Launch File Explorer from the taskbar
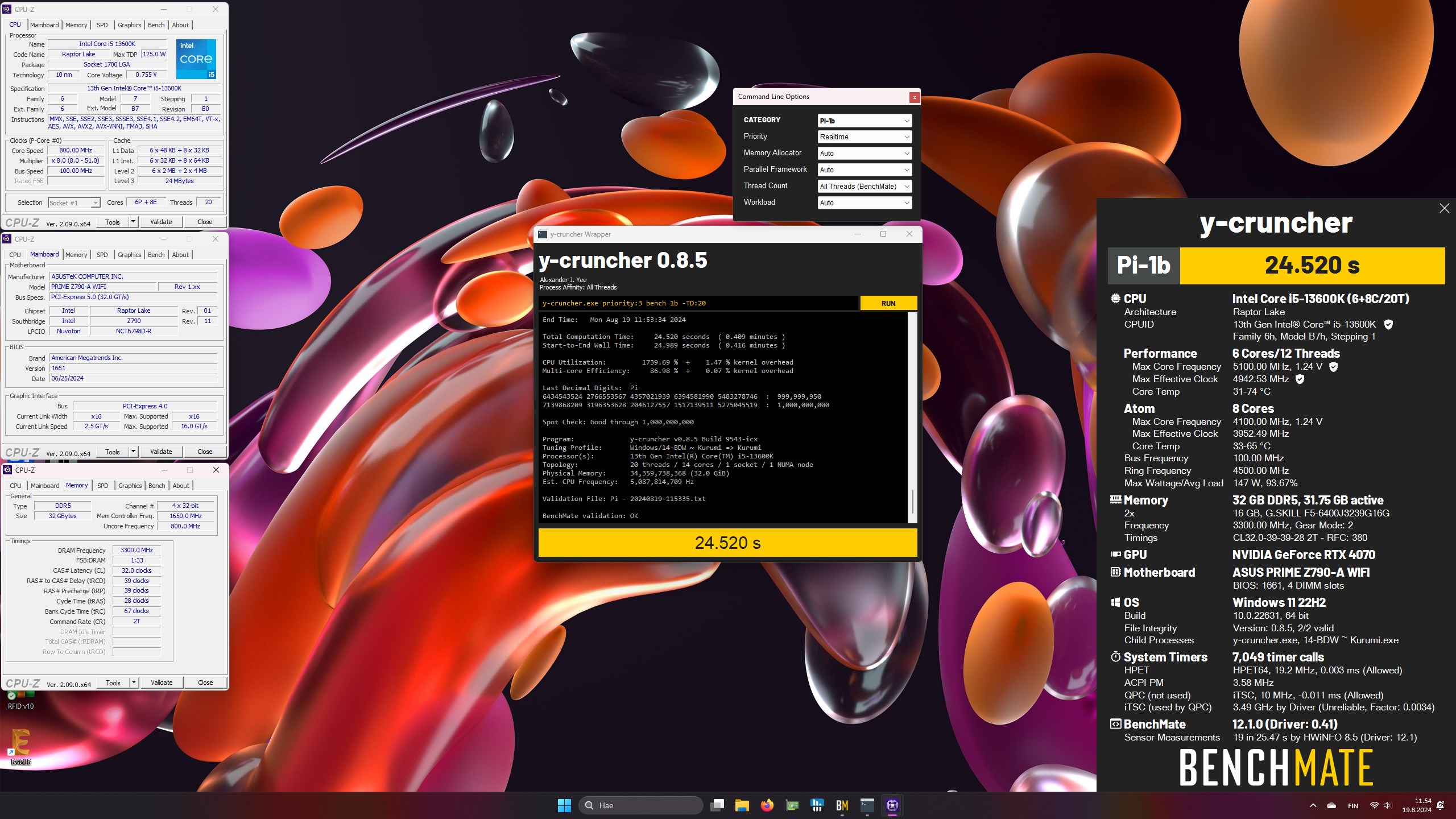 click(742, 805)
